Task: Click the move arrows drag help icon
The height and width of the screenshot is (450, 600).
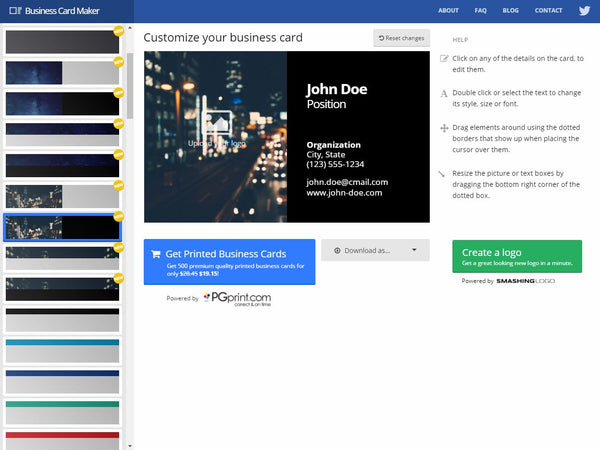Action: [444, 128]
